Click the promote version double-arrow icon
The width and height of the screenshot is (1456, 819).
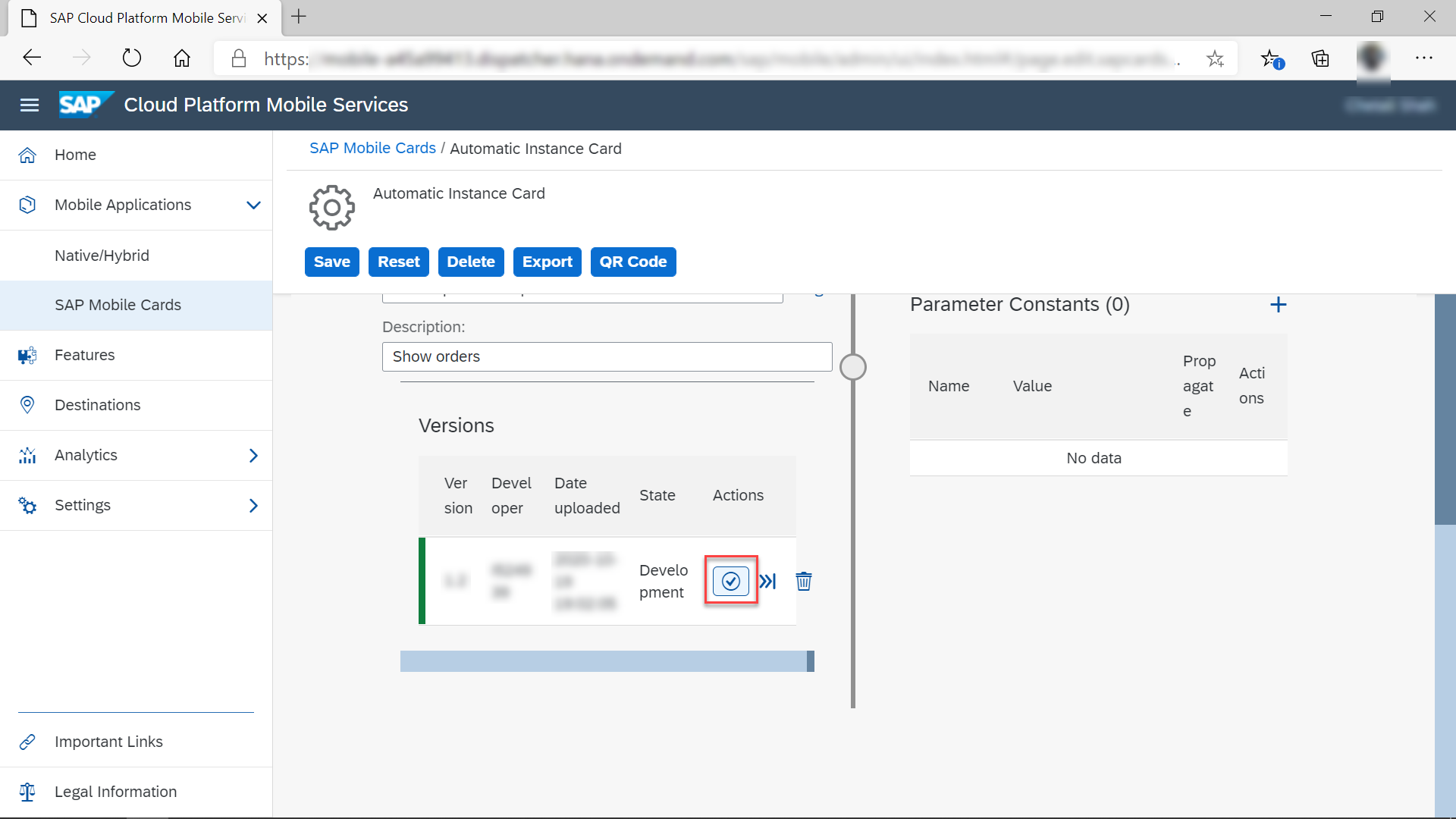click(767, 581)
